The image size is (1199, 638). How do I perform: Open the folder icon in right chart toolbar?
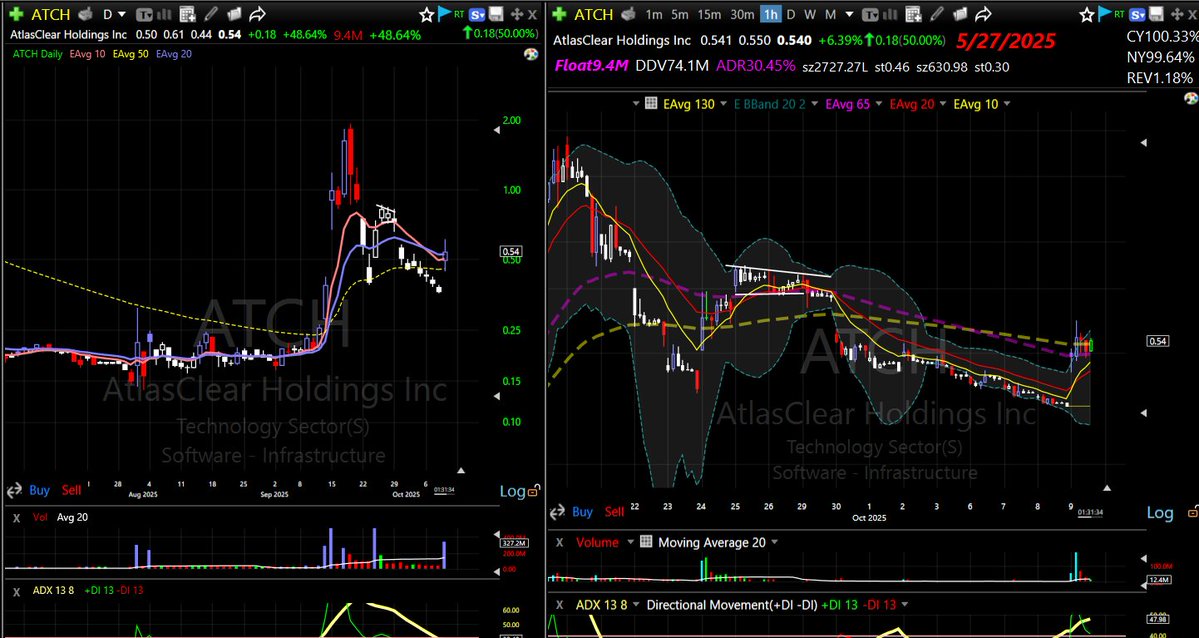point(960,15)
